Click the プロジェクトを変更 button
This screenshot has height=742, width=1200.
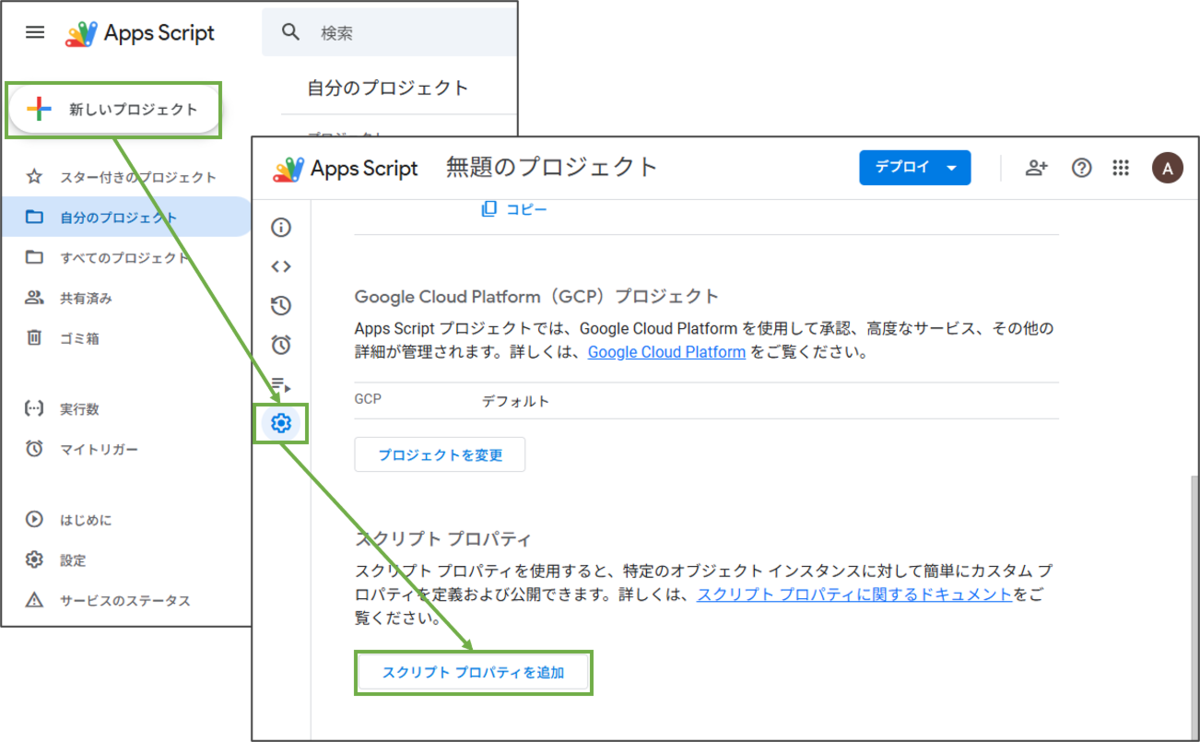pyautogui.click(x=440, y=455)
